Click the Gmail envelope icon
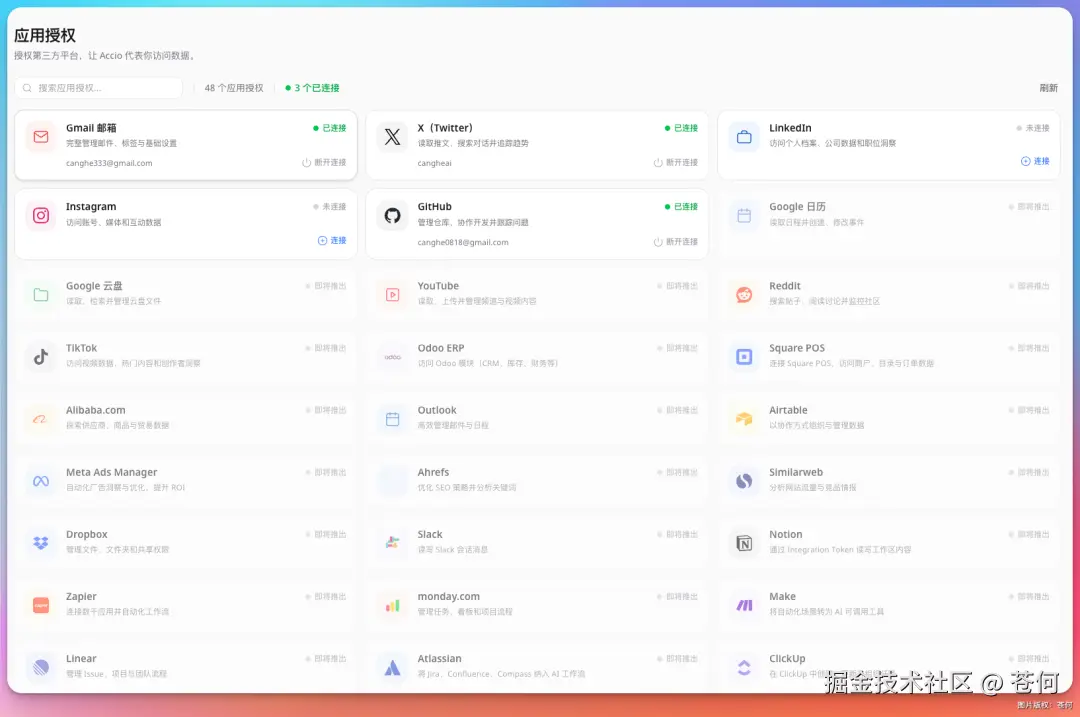The image size is (1080, 717). [41, 136]
